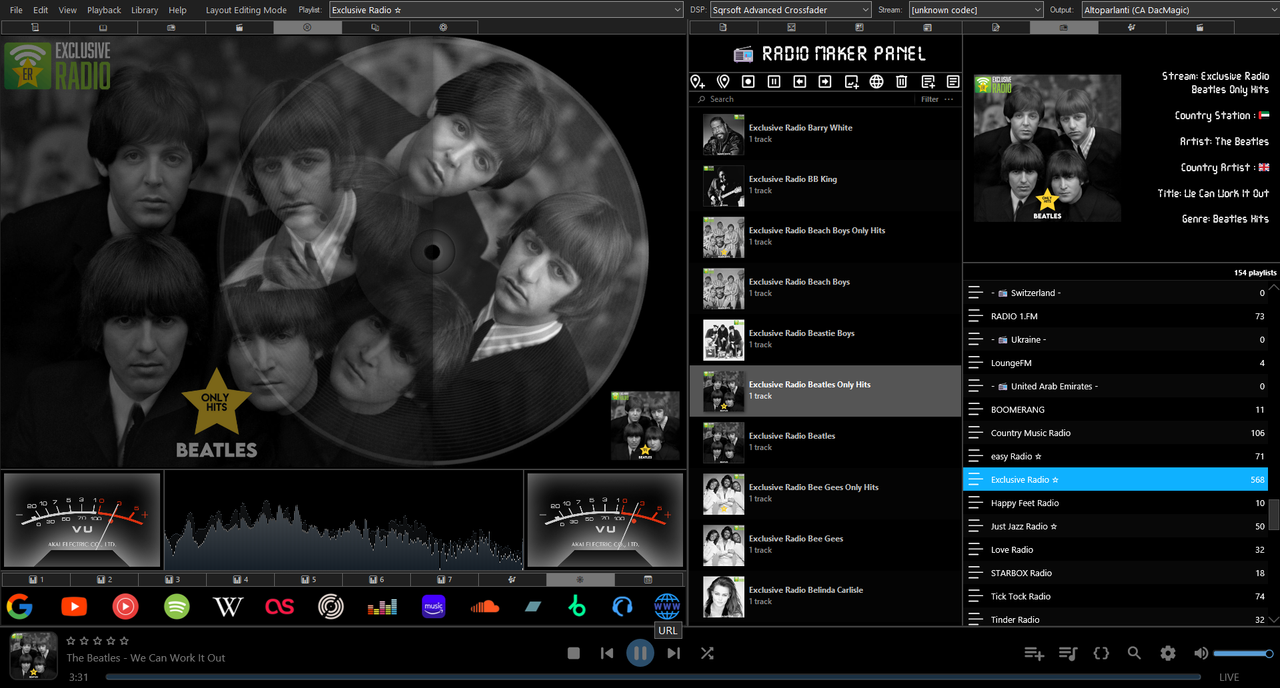
Task: Open the Beatport icon
Action: pos(576,606)
